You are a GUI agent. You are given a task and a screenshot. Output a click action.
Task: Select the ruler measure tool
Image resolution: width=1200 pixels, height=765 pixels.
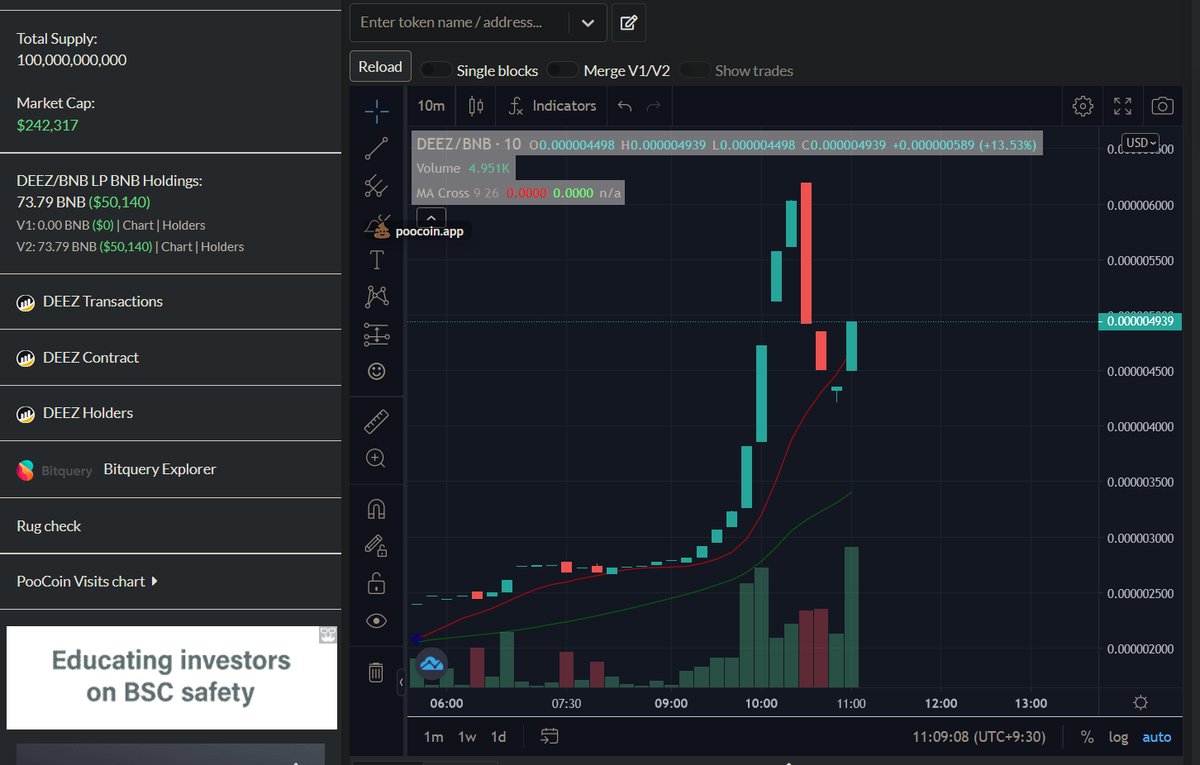tap(377, 422)
